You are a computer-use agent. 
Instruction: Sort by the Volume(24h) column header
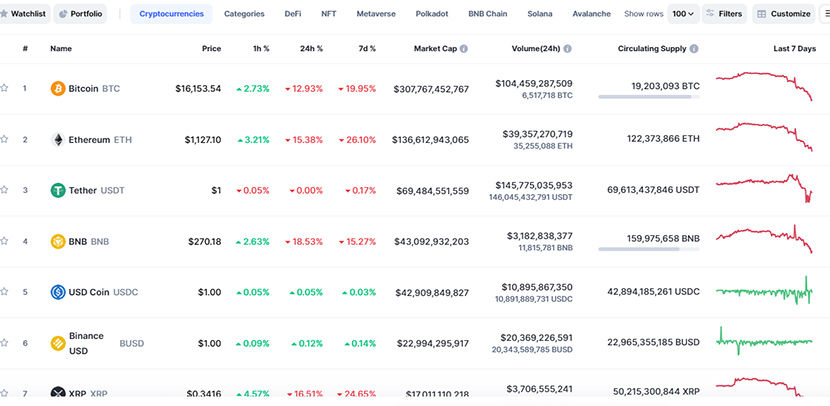536,49
